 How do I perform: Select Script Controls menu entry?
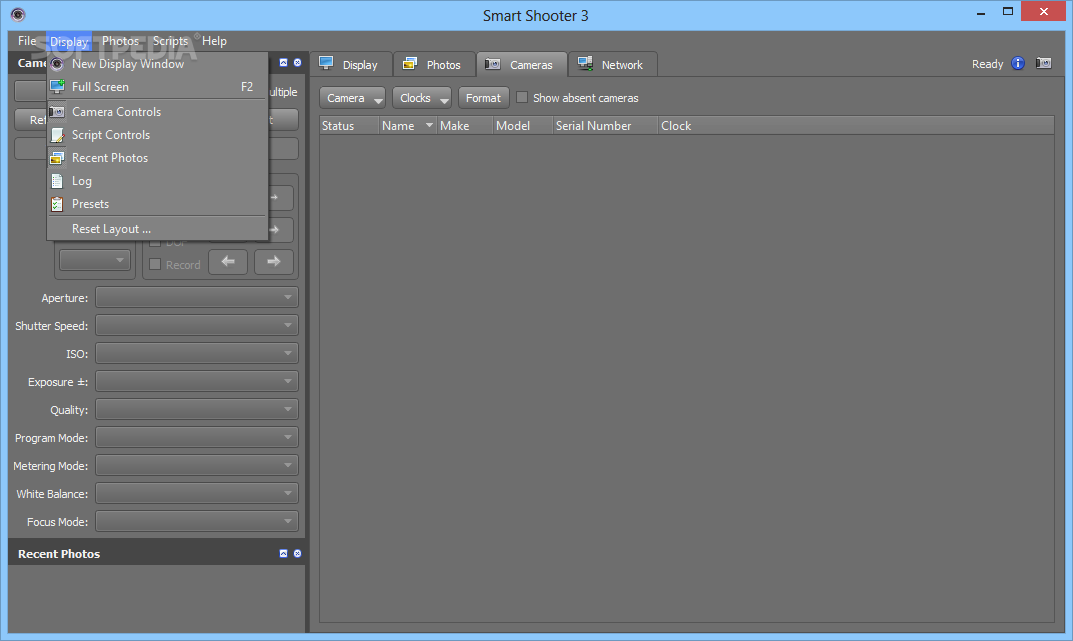[x=157, y=135]
